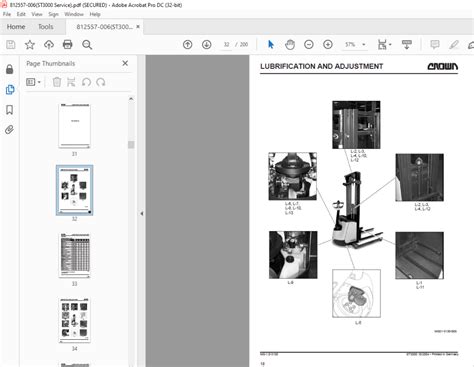
Task: Switch to the Home tab
Action: point(16,27)
